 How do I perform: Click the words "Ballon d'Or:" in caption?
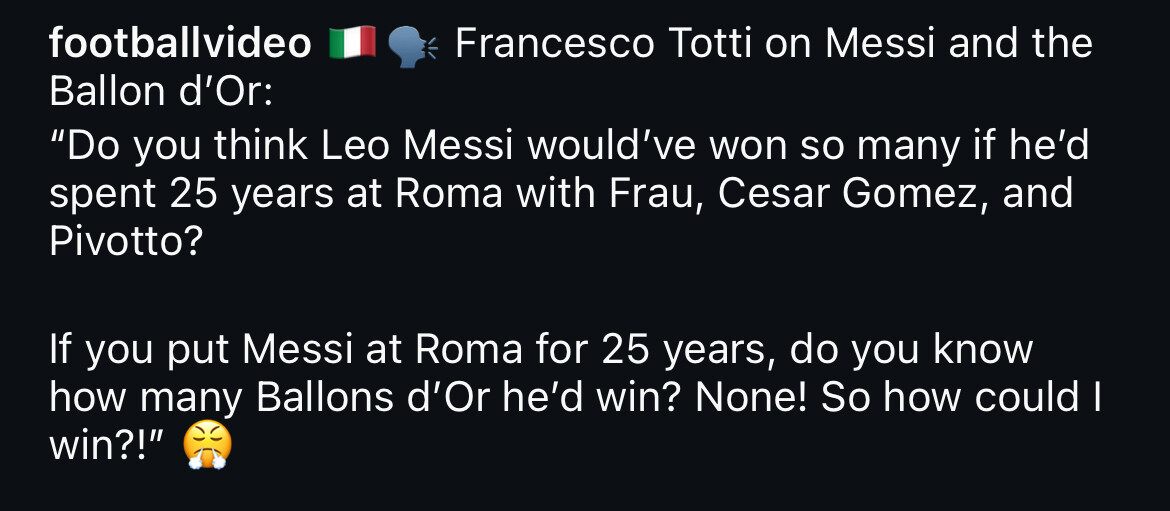[x=161, y=92]
